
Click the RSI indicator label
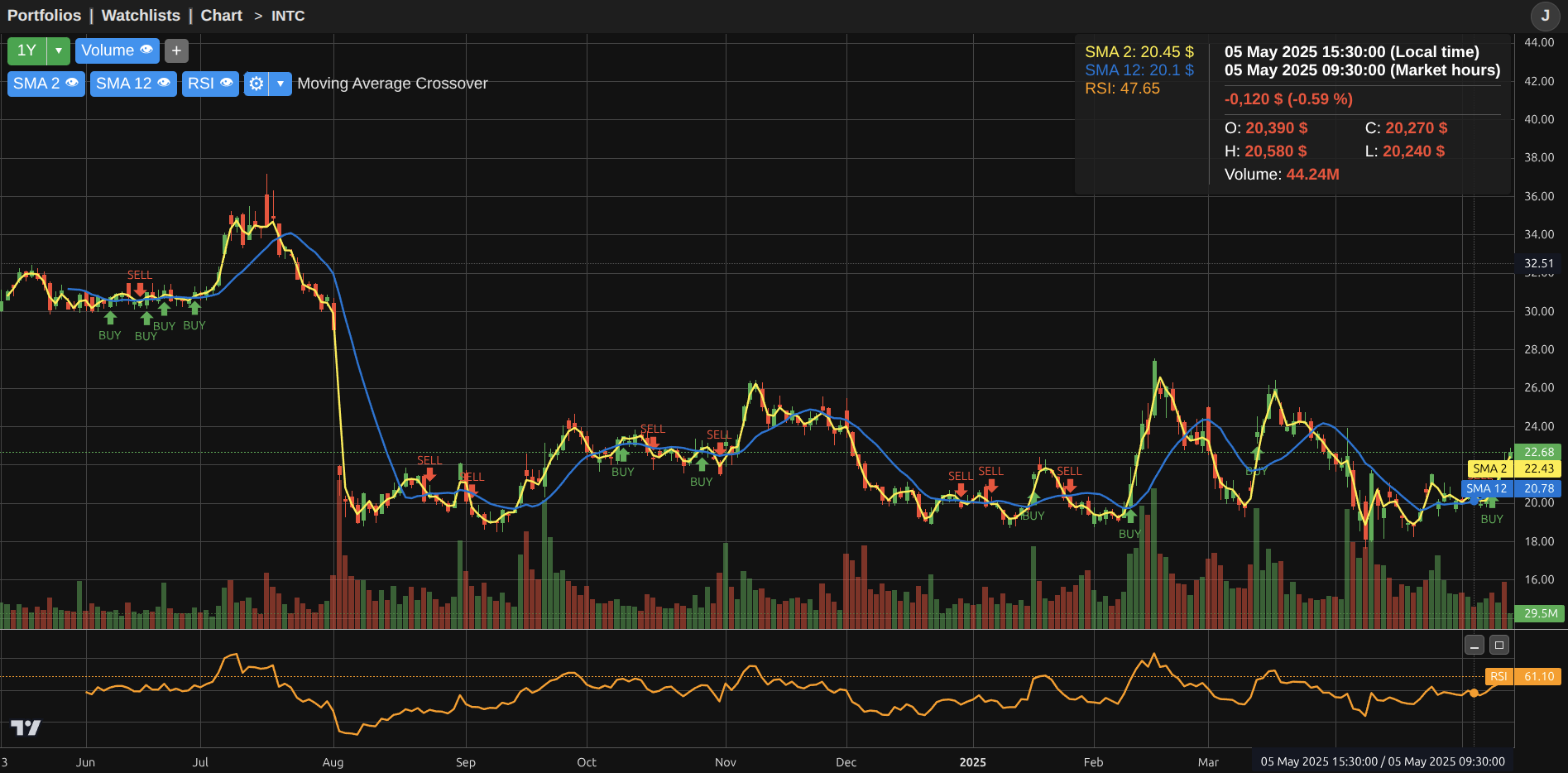pyautogui.click(x=201, y=84)
